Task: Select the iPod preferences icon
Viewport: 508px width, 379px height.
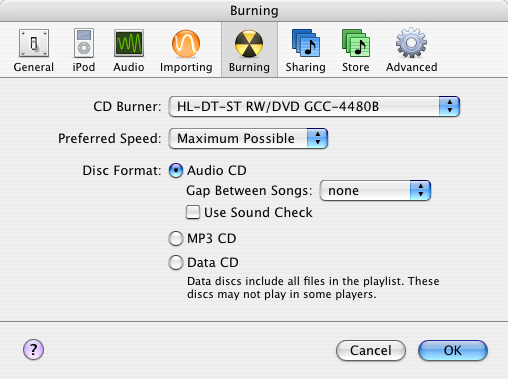Action: coord(84,43)
